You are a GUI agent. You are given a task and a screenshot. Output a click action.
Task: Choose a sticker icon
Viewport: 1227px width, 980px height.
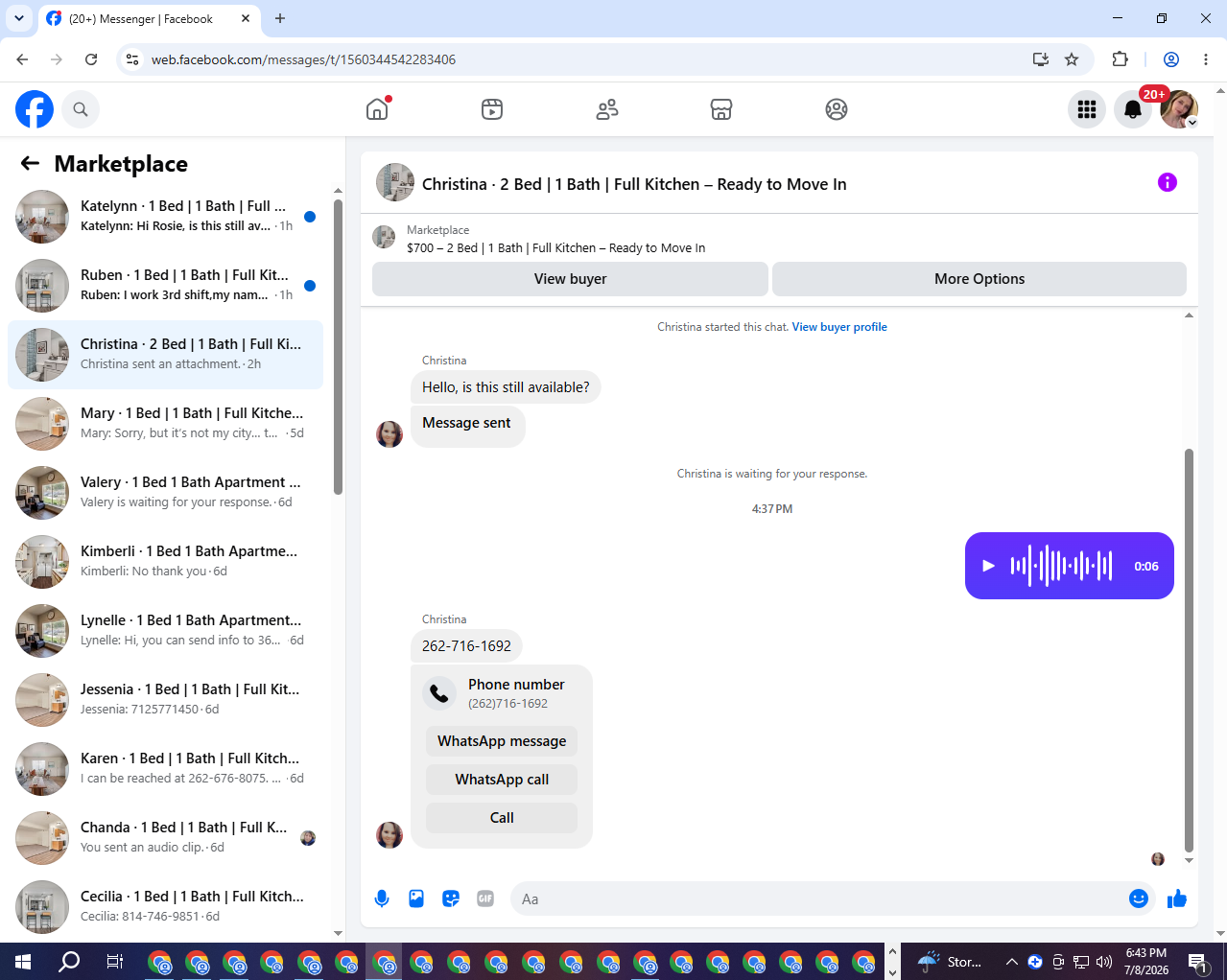pyautogui.click(x=451, y=898)
